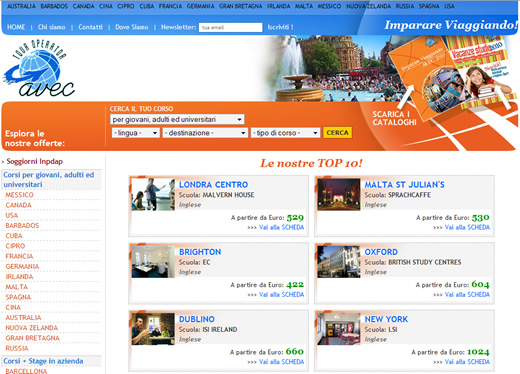Click the Brighton classroom thumbnail
520x374 pixels.
pos(153,262)
